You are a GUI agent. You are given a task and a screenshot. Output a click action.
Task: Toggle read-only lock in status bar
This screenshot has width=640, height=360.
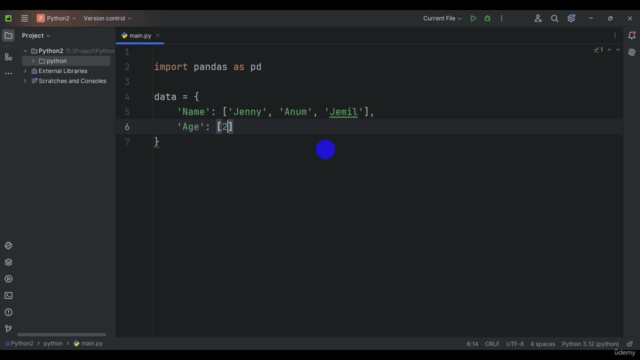click(x=630, y=344)
